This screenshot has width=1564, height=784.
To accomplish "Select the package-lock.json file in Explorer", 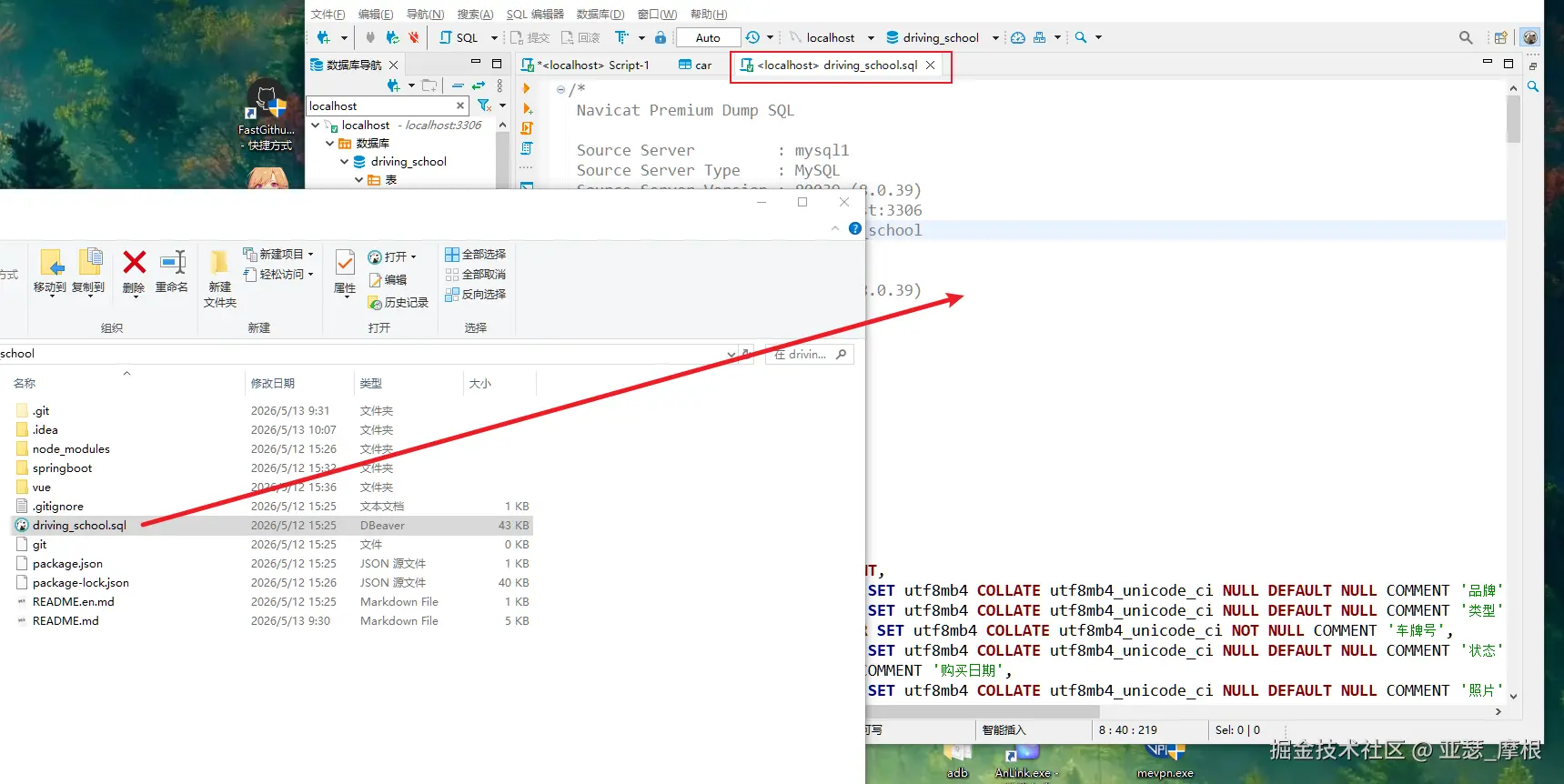I will click(x=80, y=582).
